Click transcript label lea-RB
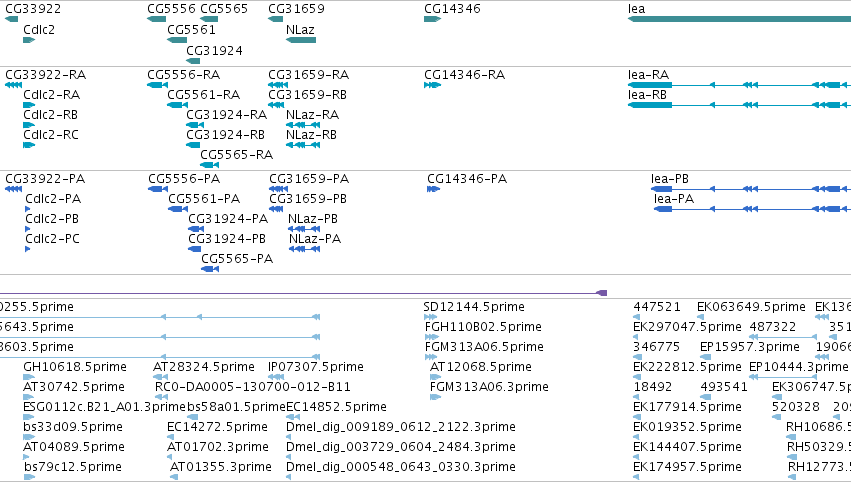The height and width of the screenshot is (482, 851). point(647,95)
